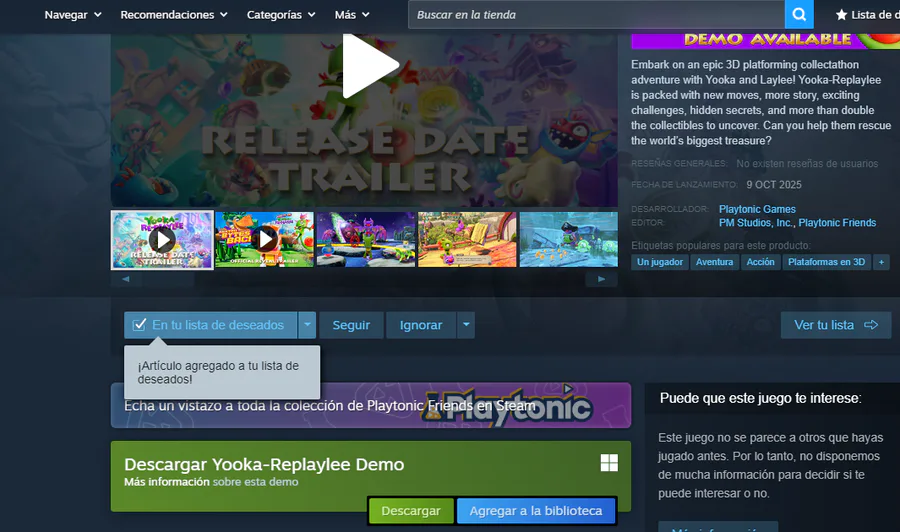Click the thumbnail strip scrollbar handle
The width and height of the screenshot is (900, 532).
coord(168,279)
